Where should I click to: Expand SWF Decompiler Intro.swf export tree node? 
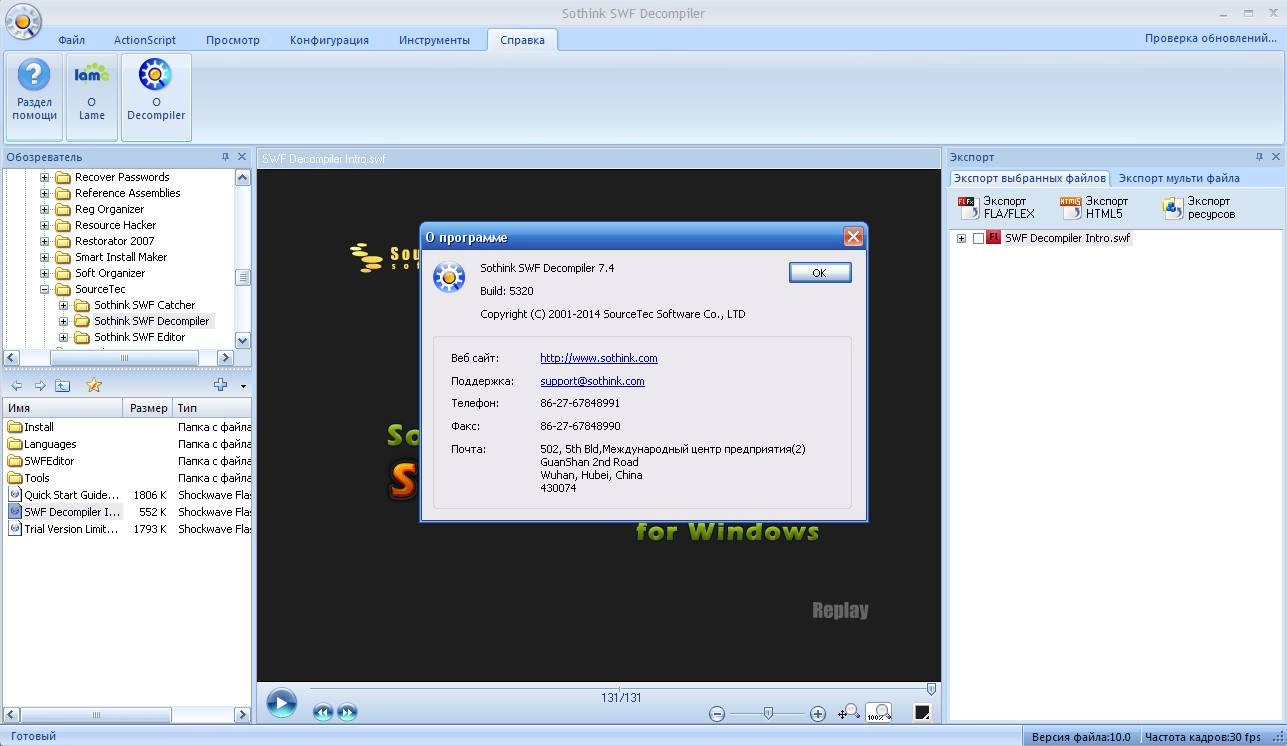tap(961, 238)
